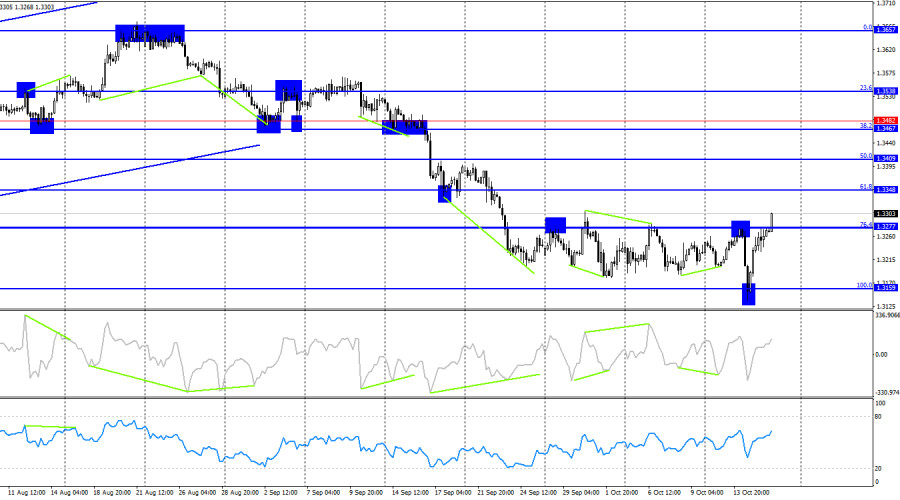
Task: Click the 26 Aug 04:00 time label
Action: (x=197, y=493)
